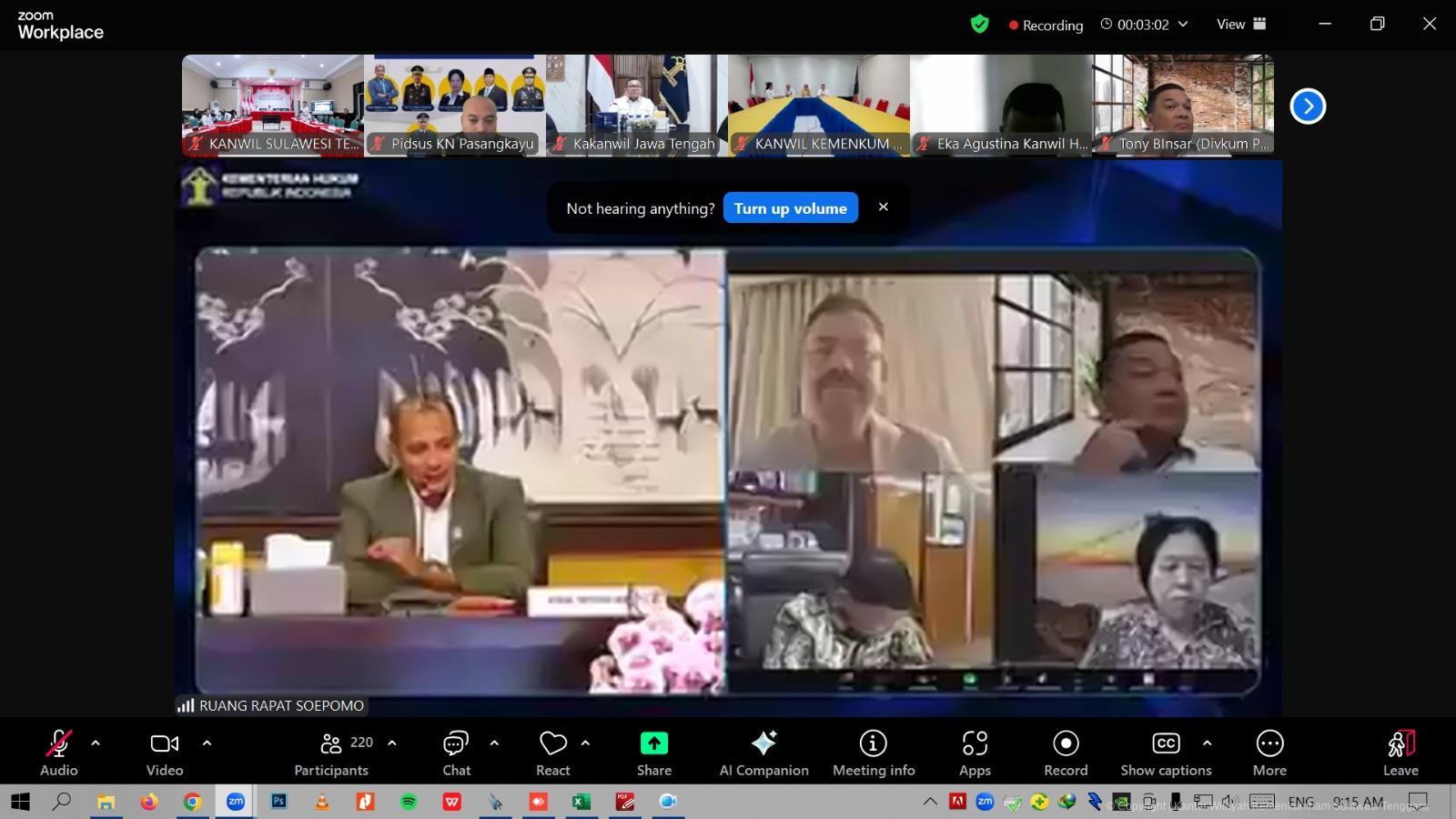Expand the recording timer dropdown
This screenshot has width=1456, height=819.
(1183, 25)
